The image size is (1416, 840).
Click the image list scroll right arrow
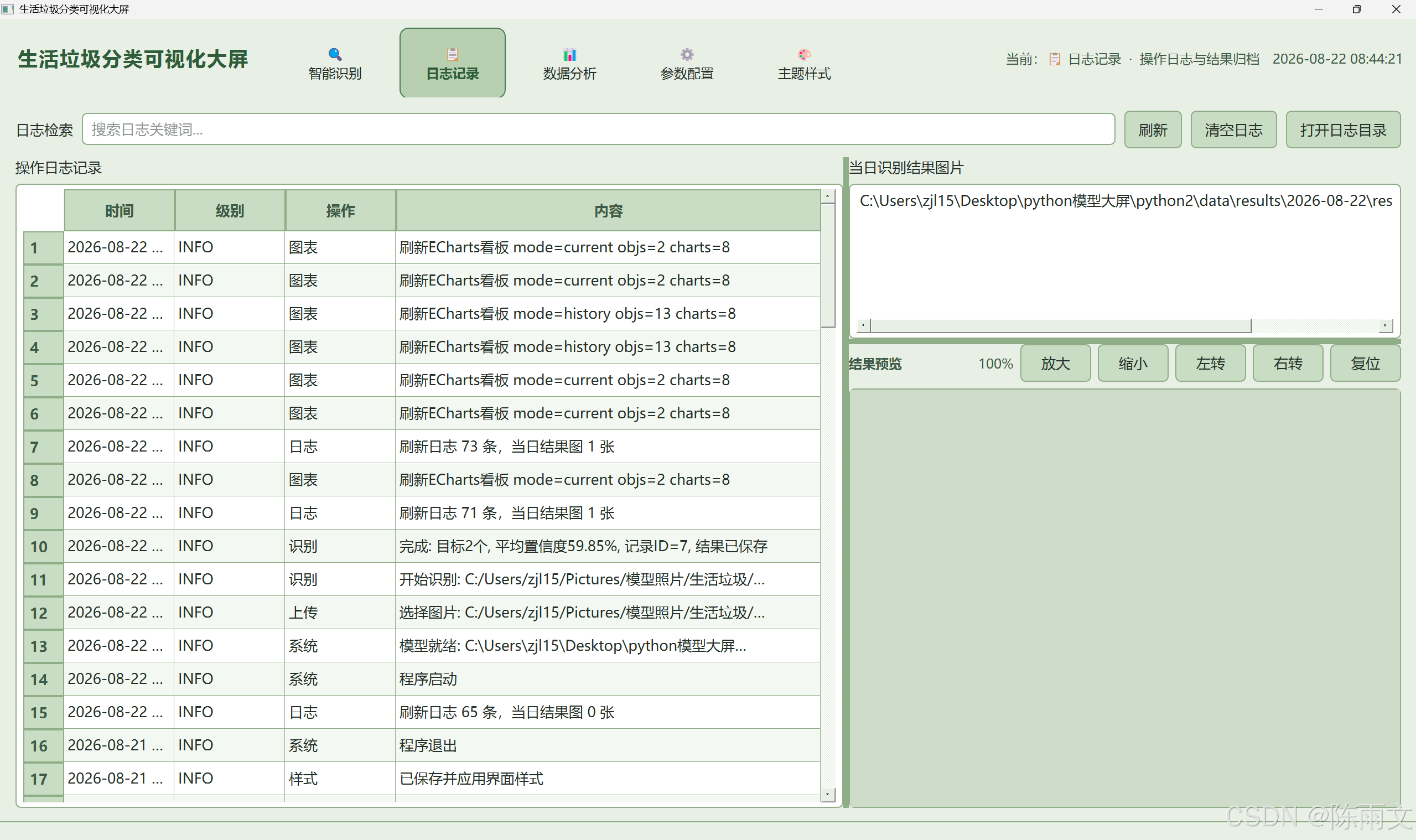pos(1385,325)
